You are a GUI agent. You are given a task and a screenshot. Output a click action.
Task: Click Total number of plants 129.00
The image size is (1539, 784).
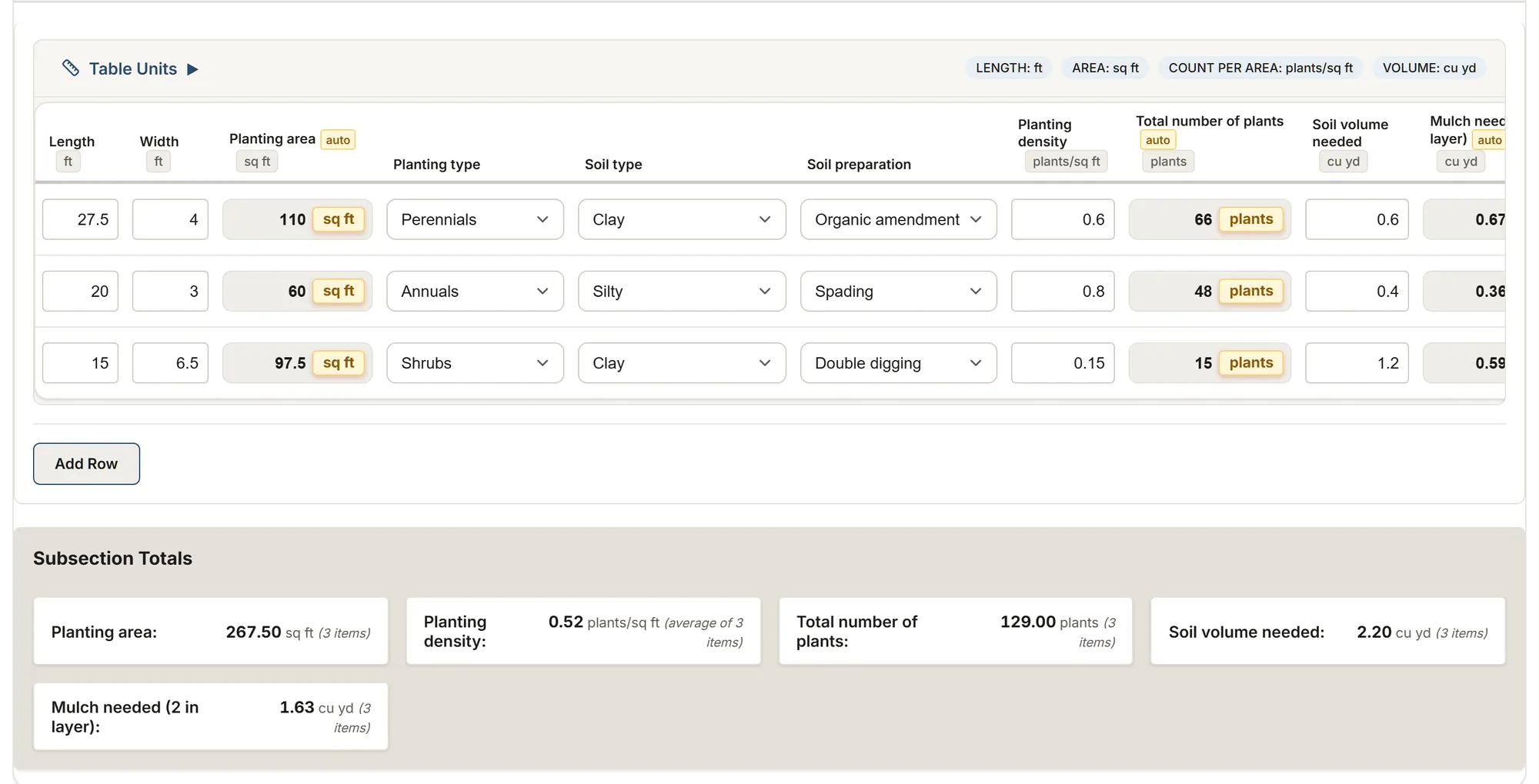point(1028,622)
